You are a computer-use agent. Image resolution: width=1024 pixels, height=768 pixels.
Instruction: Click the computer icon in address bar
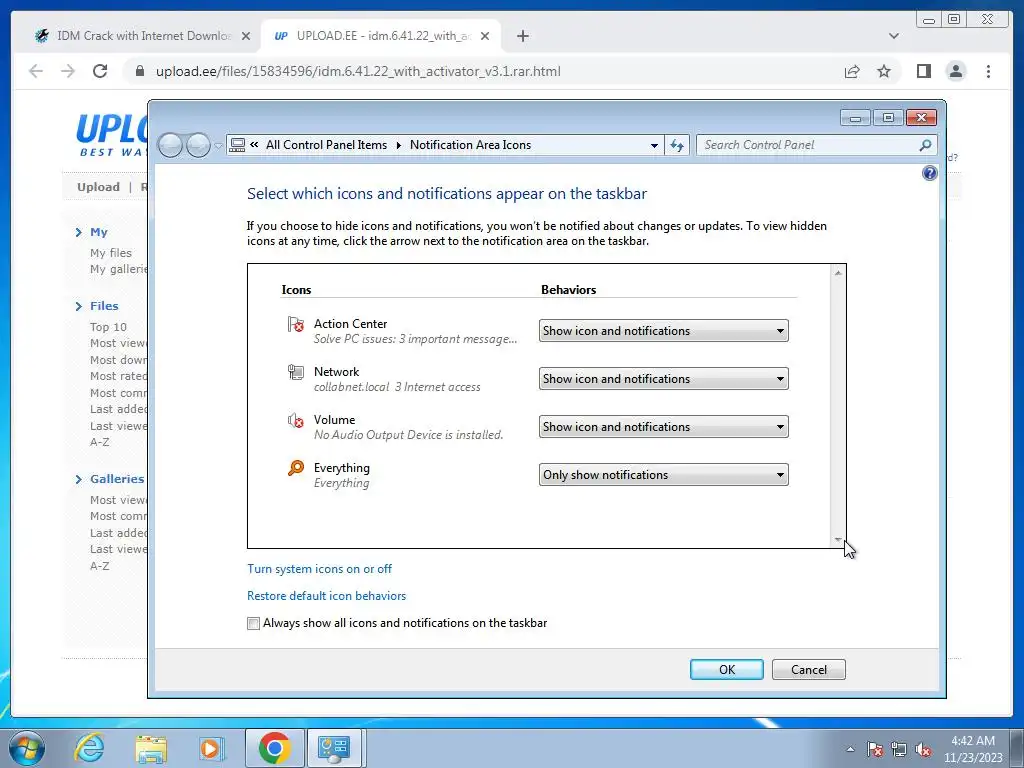click(238, 145)
